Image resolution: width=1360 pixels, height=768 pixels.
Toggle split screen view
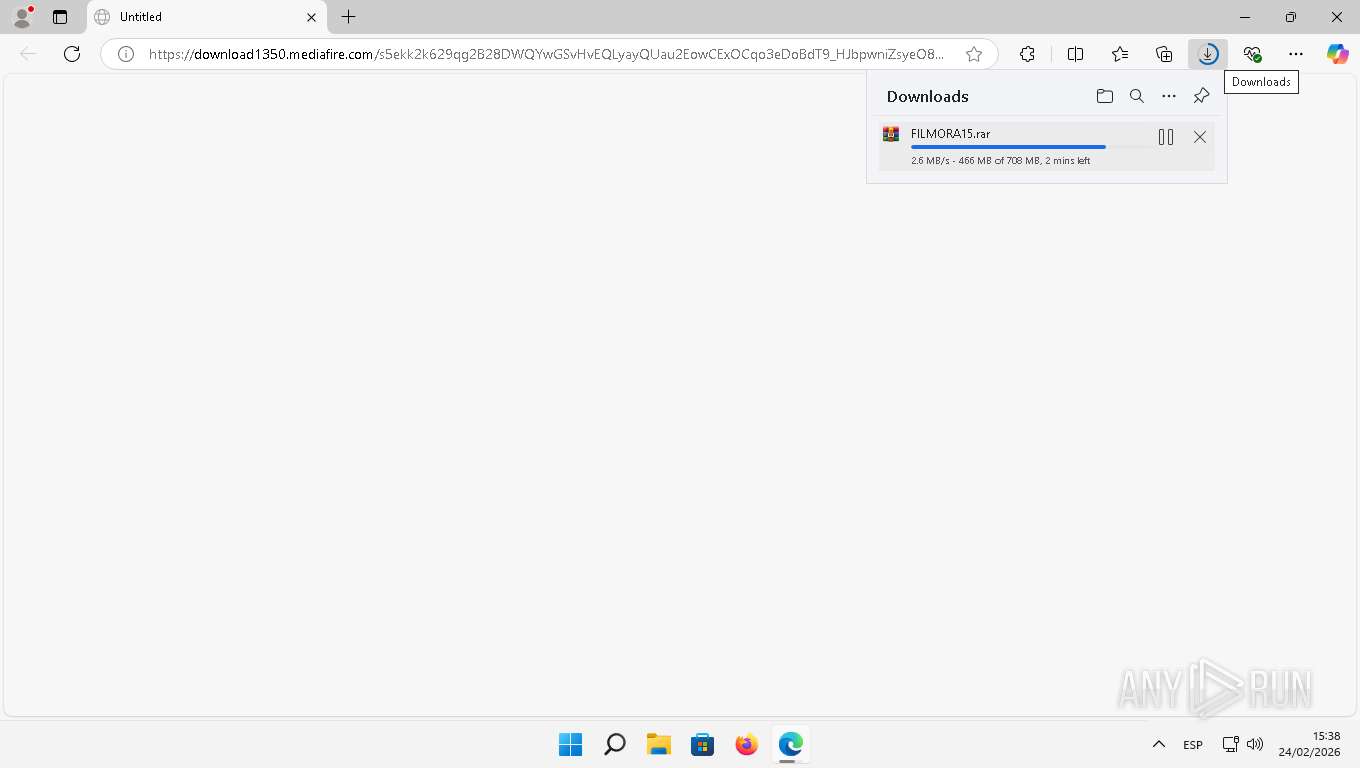click(1075, 54)
